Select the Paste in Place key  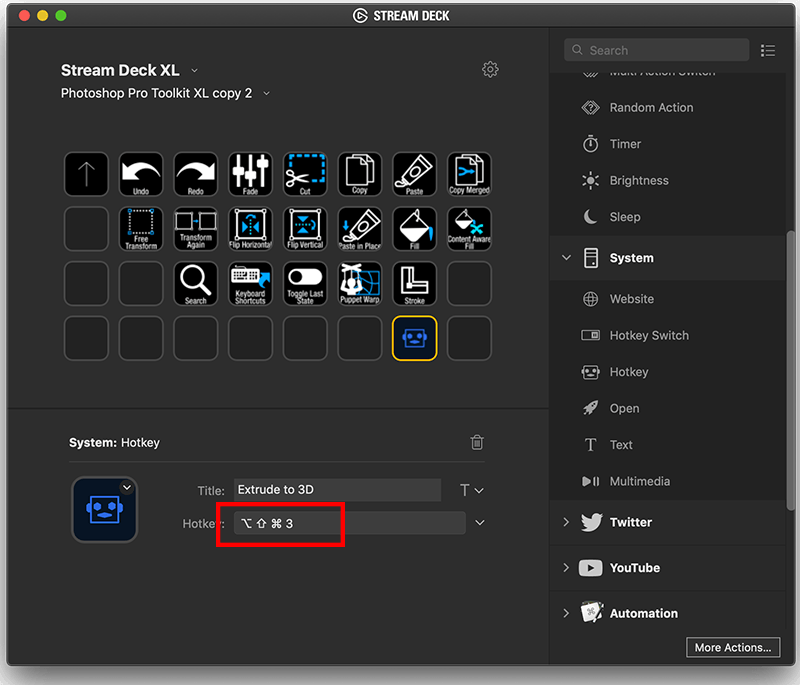pyautogui.click(x=360, y=229)
